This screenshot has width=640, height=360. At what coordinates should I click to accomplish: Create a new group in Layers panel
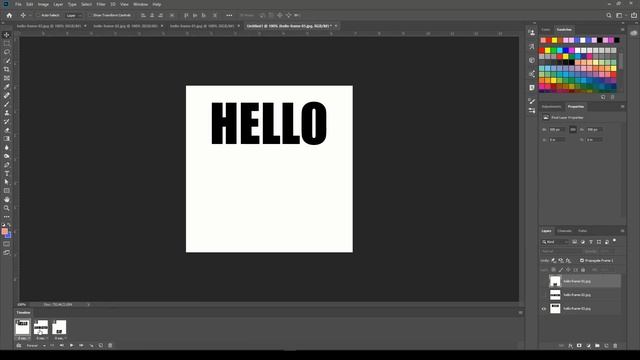tap(597, 346)
